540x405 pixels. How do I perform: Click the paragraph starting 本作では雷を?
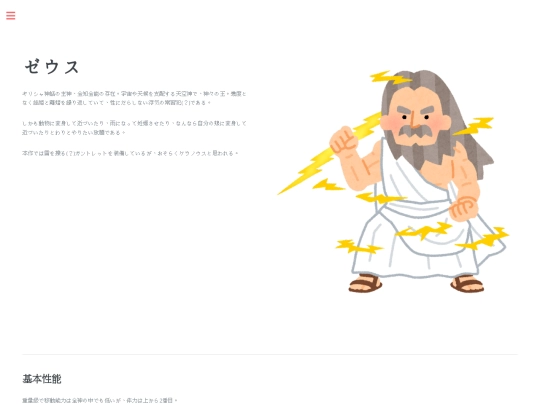click(130, 153)
